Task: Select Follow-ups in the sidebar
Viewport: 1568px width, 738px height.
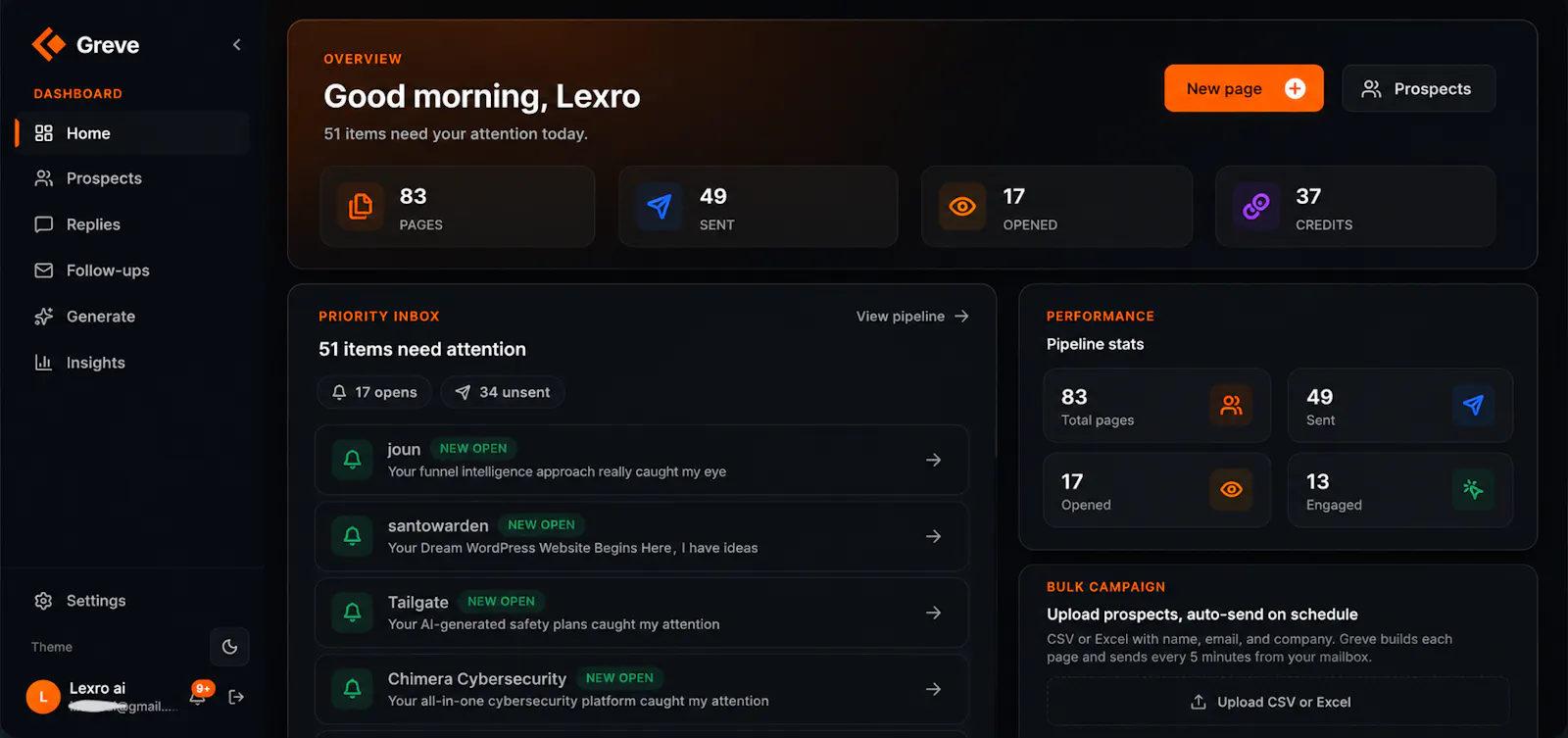Action: tap(133, 271)
